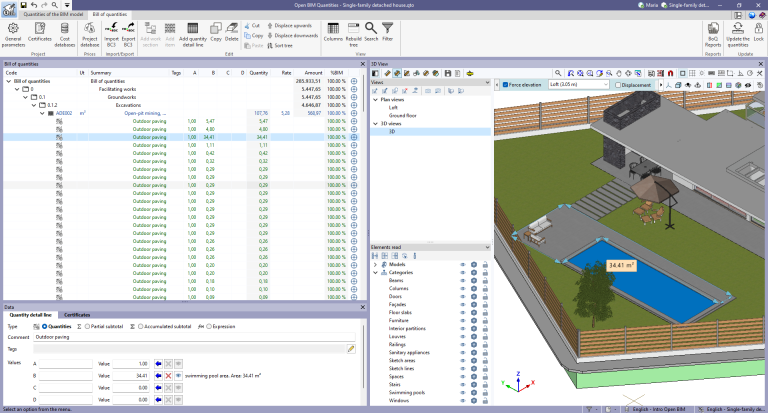The height and width of the screenshot is (413, 768).
Task: Click save icon in title bar
Action: coord(23,5)
